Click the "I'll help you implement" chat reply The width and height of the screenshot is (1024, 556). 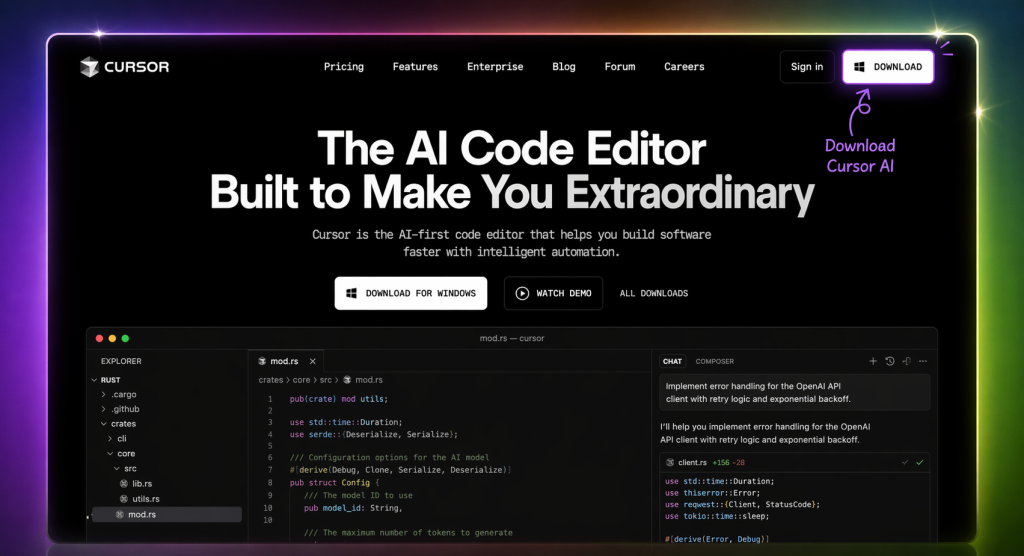[765, 433]
